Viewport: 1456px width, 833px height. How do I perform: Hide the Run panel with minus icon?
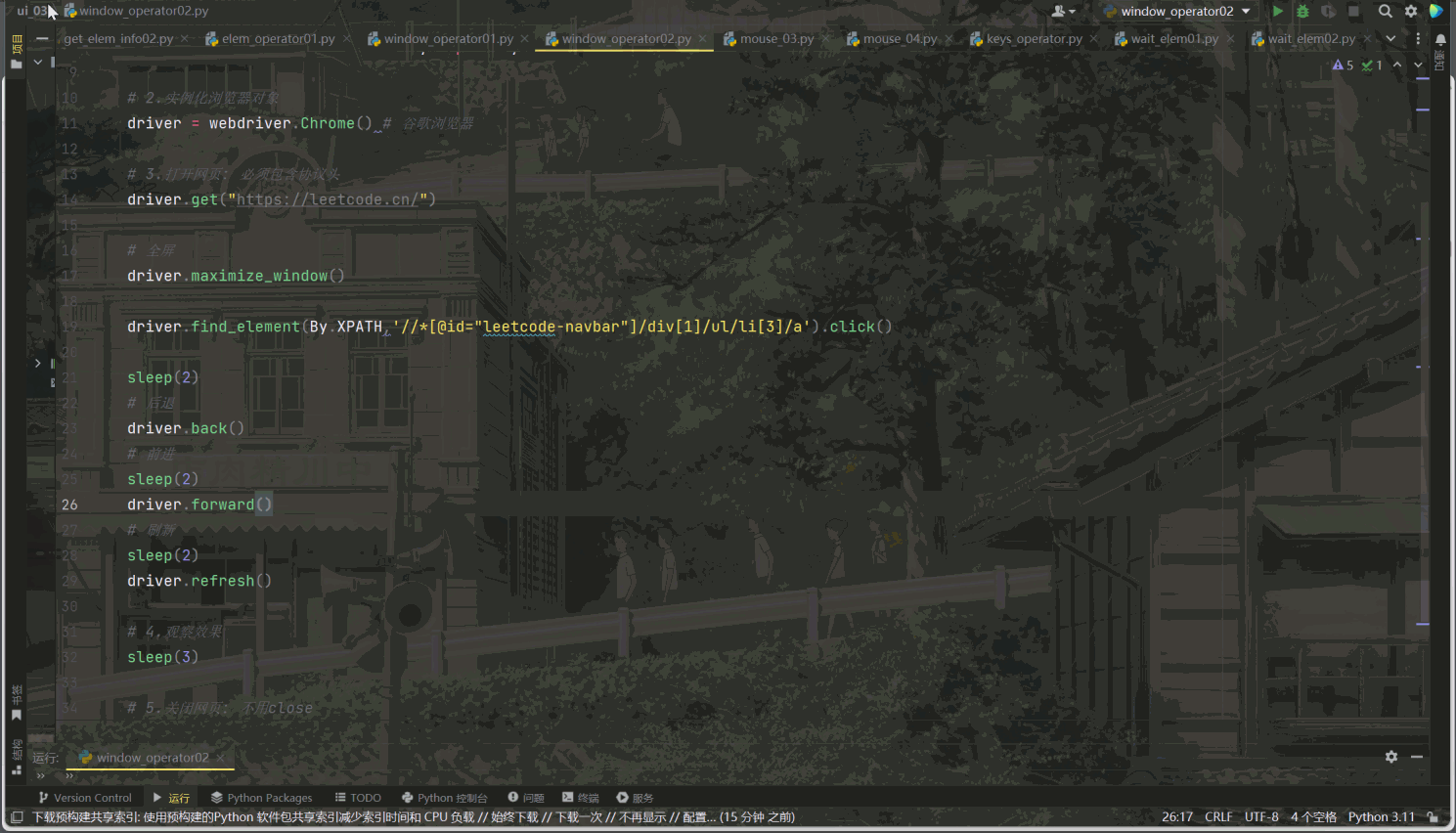1417,757
